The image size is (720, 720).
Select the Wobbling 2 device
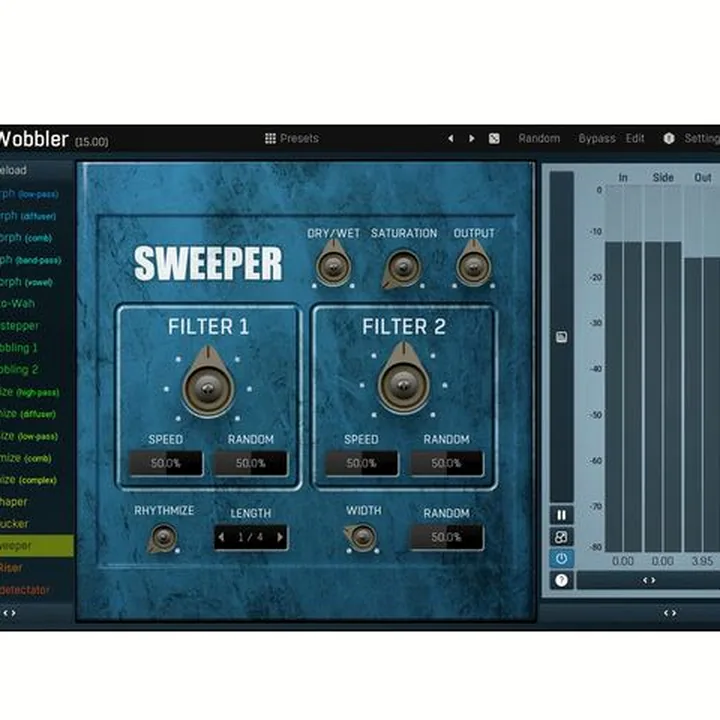(37, 370)
